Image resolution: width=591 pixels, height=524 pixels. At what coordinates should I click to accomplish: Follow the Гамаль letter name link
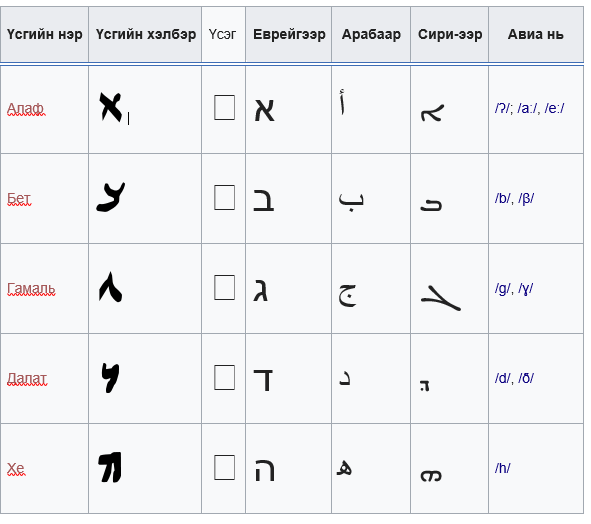31,289
